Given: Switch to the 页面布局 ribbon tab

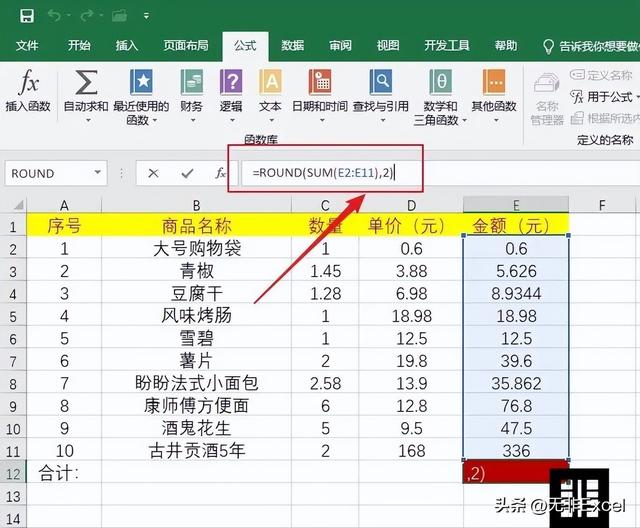Looking at the screenshot, I should (x=186, y=45).
